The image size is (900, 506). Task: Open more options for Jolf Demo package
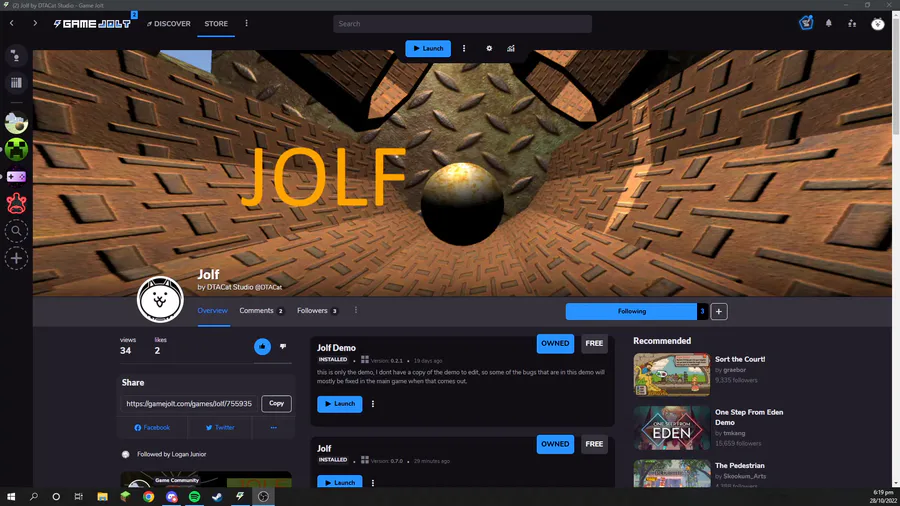(373, 404)
